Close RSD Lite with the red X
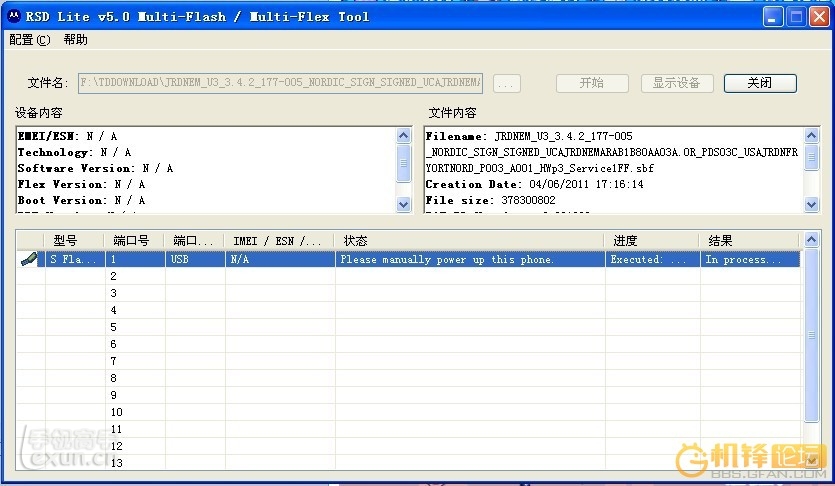This screenshot has width=835, height=486. pos(820,17)
